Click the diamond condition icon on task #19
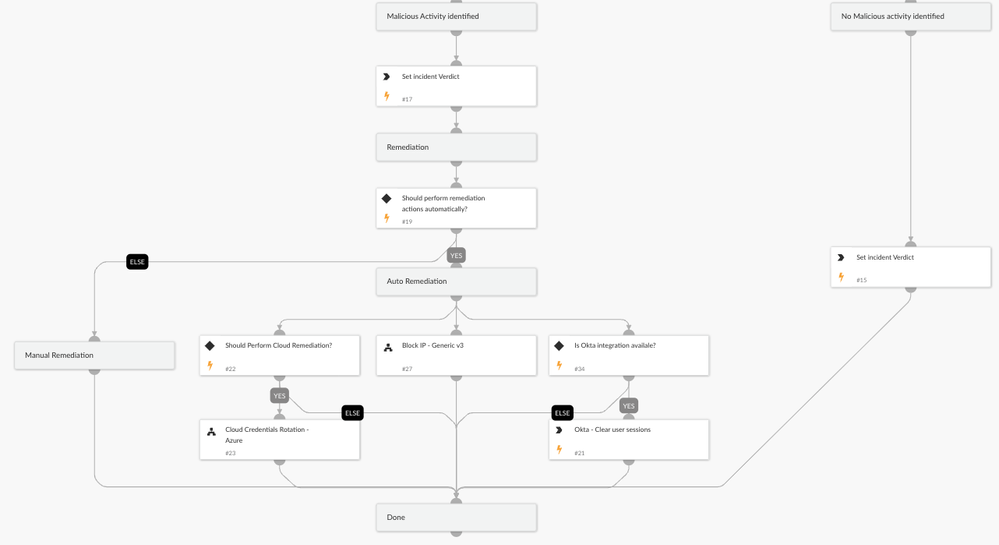The height and width of the screenshot is (545, 999). coord(387,199)
